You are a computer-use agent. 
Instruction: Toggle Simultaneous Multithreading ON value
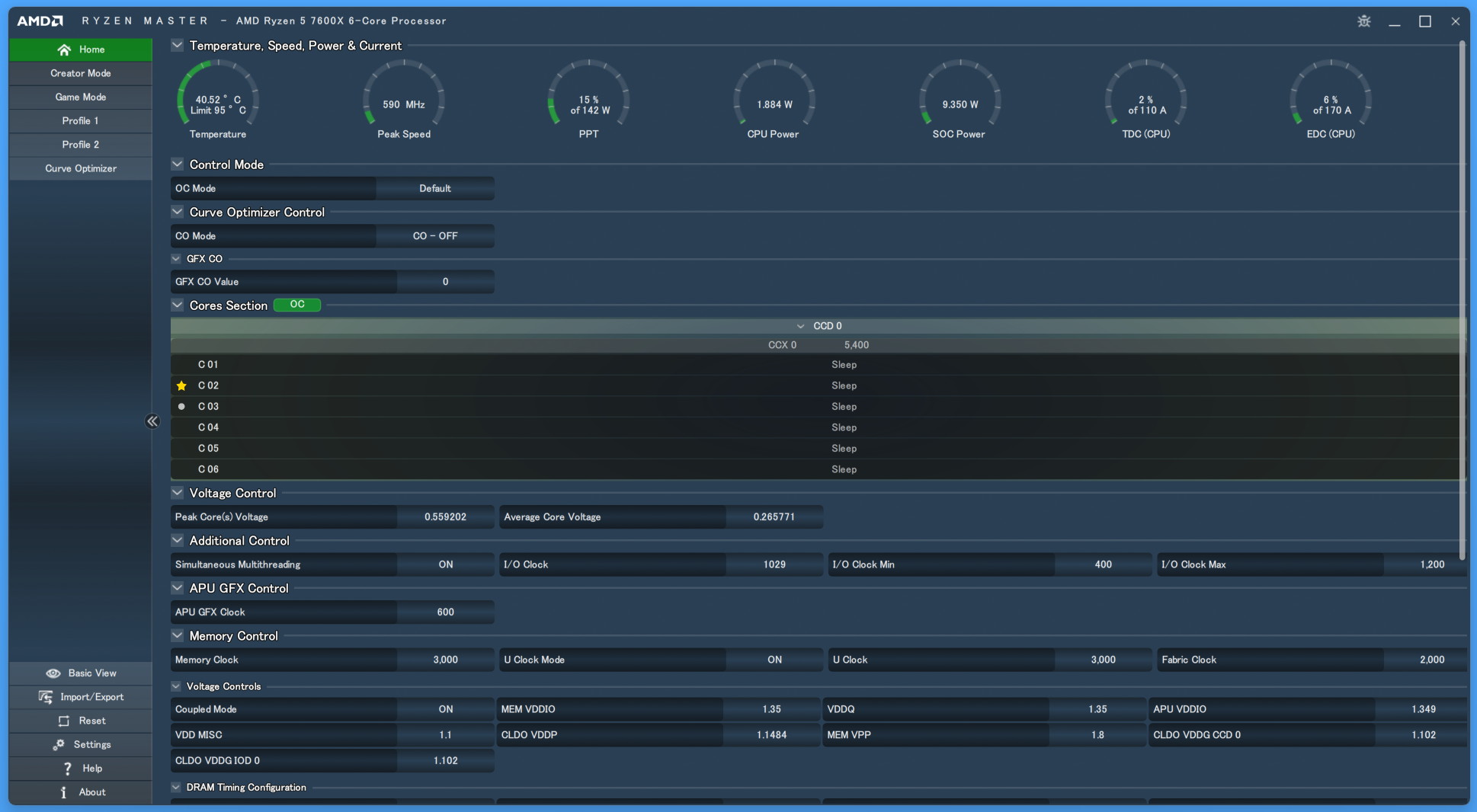(446, 564)
